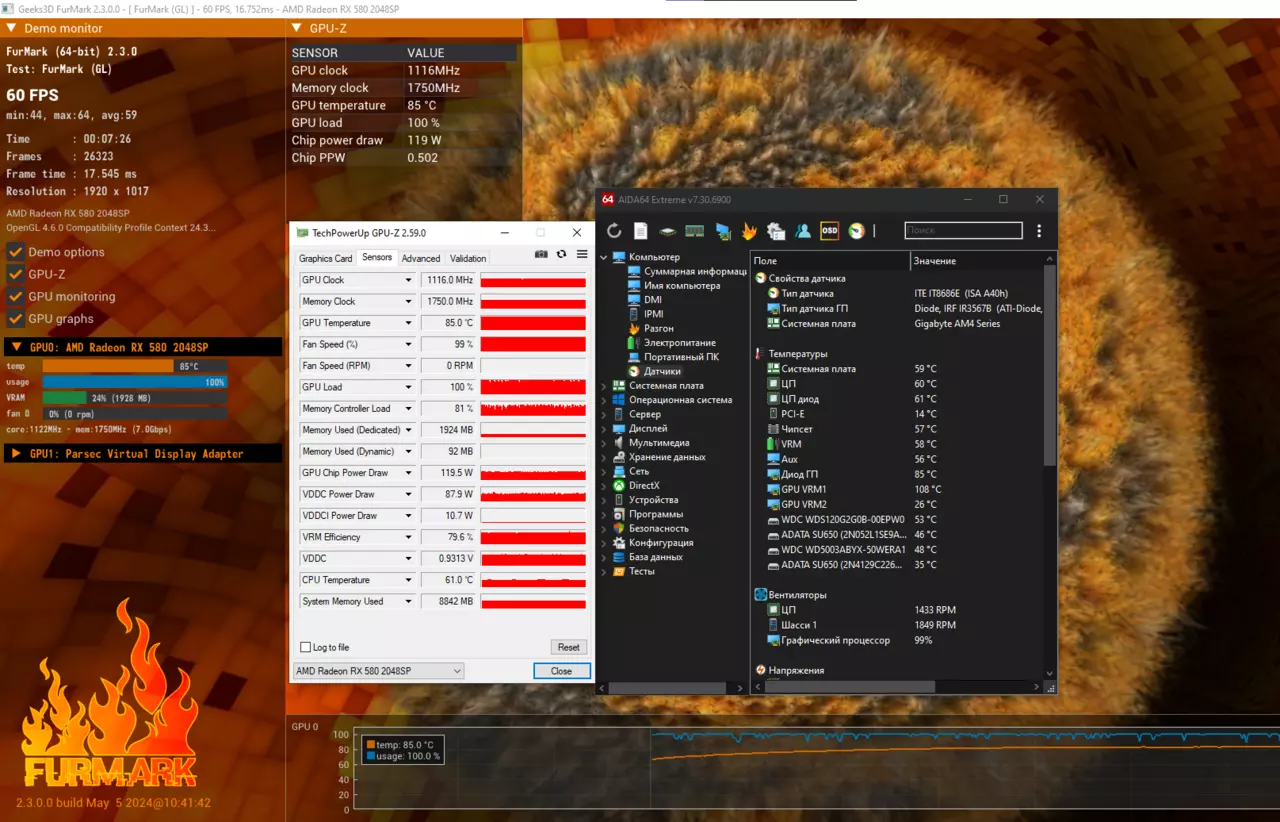Enable the Log to file checkbox

pyautogui.click(x=306, y=647)
